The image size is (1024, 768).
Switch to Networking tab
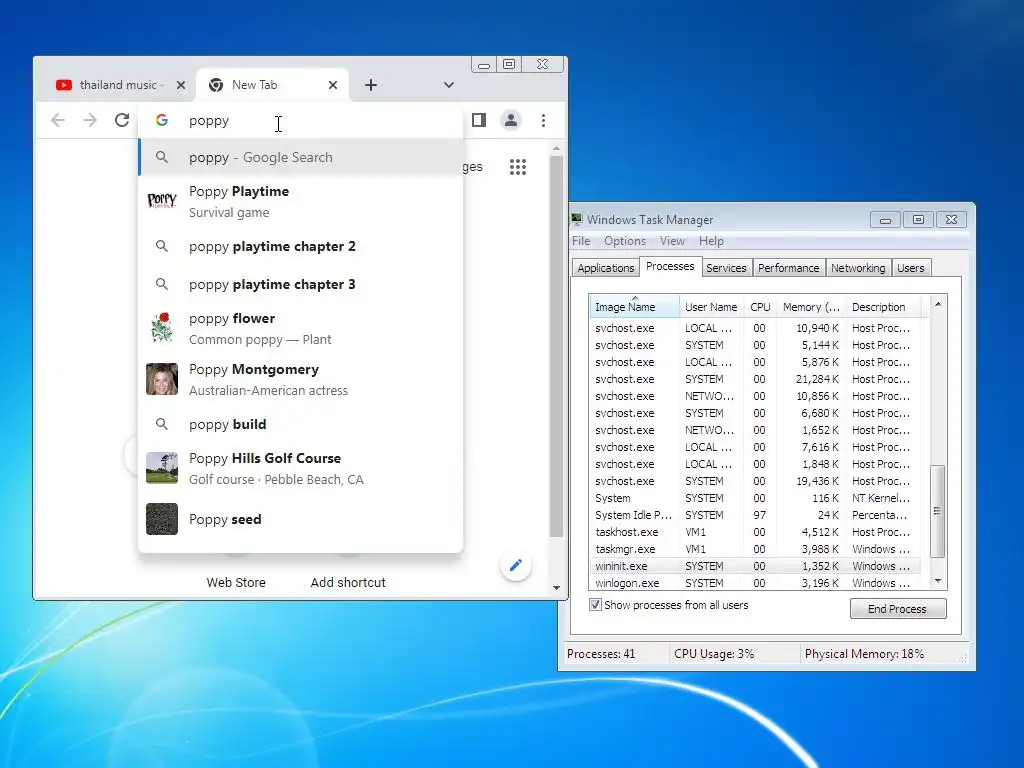click(858, 268)
